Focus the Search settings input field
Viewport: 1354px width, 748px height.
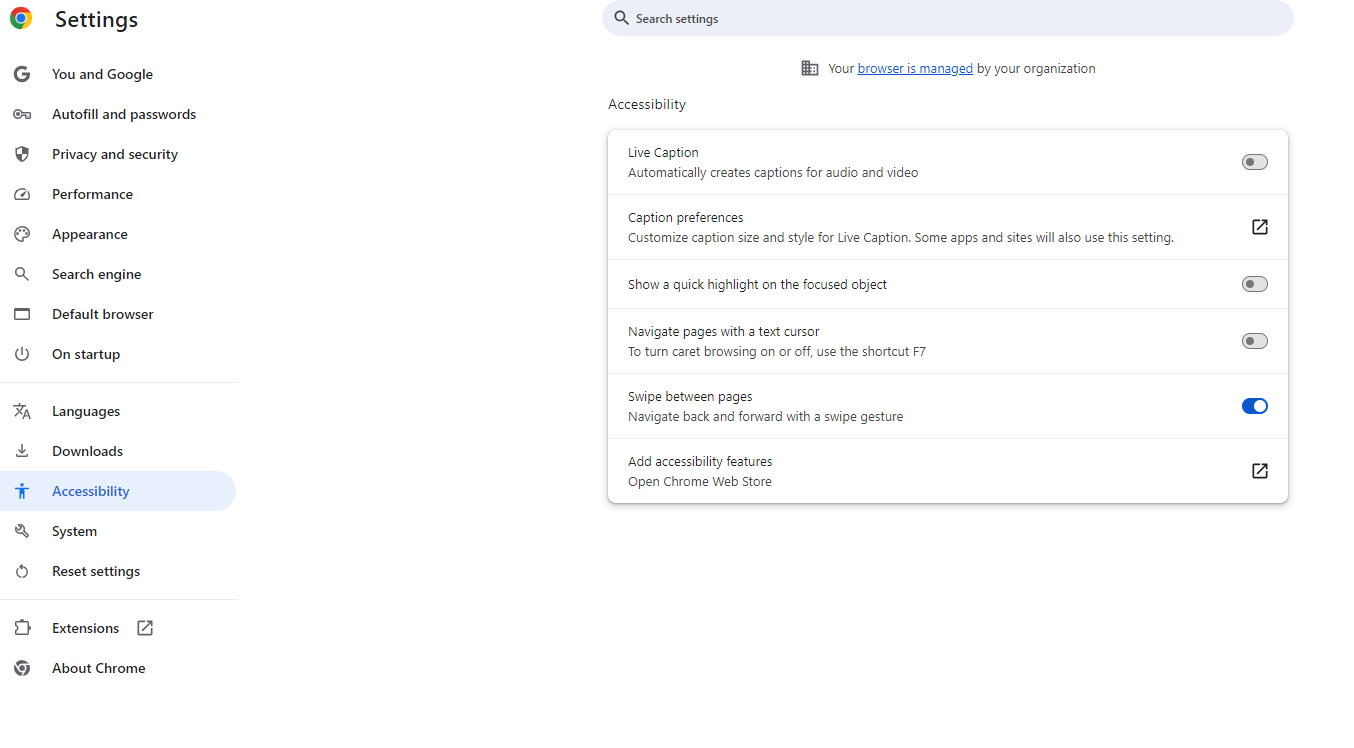[947, 18]
